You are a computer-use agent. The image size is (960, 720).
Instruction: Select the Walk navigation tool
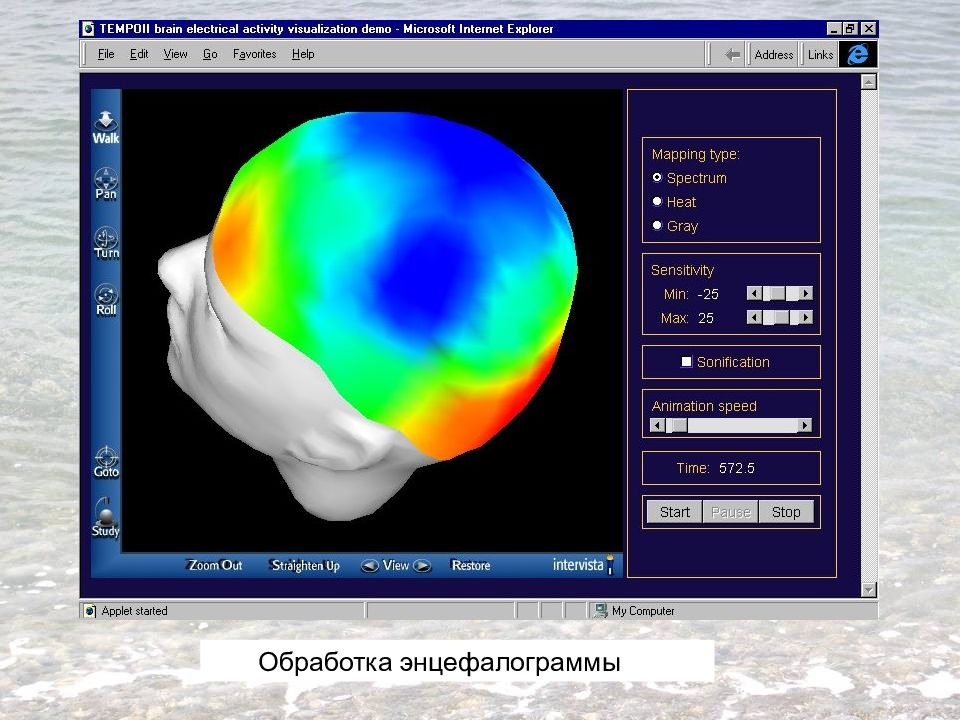pos(106,127)
